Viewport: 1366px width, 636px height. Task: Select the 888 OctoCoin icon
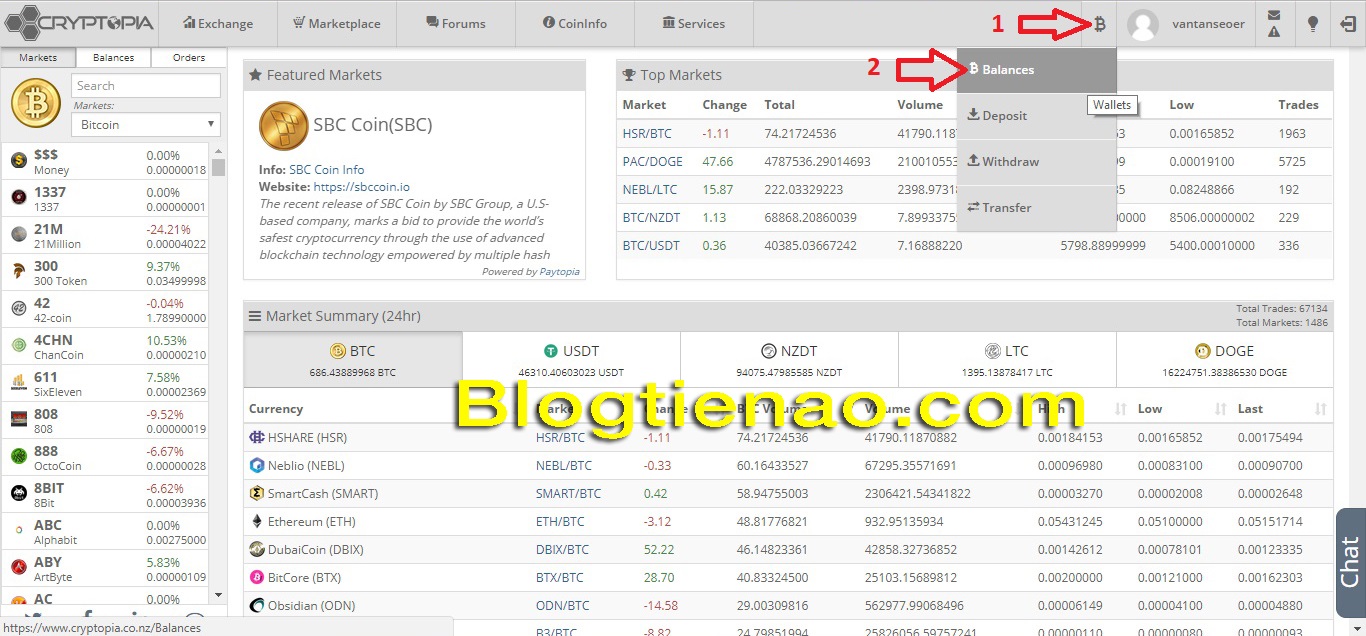click(18, 457)
